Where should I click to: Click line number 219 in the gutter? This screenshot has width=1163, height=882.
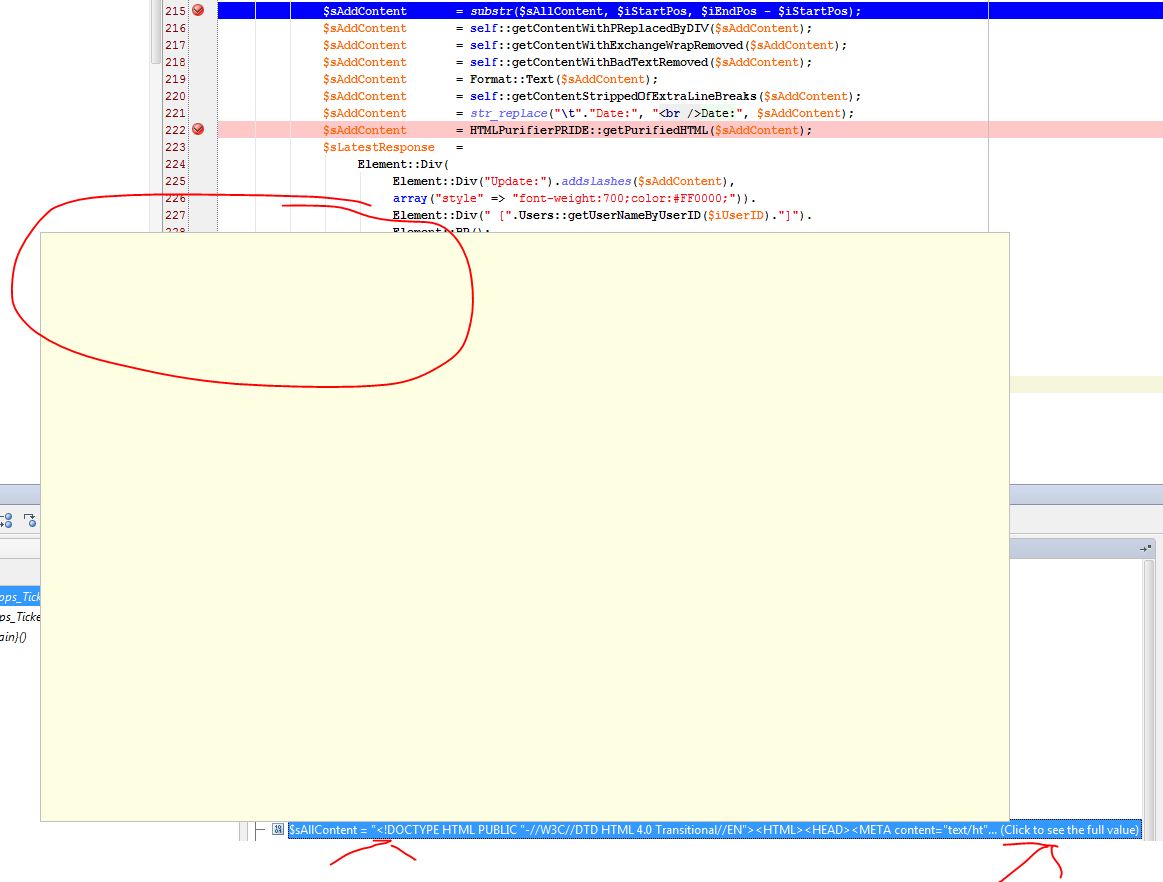[175, 79]
